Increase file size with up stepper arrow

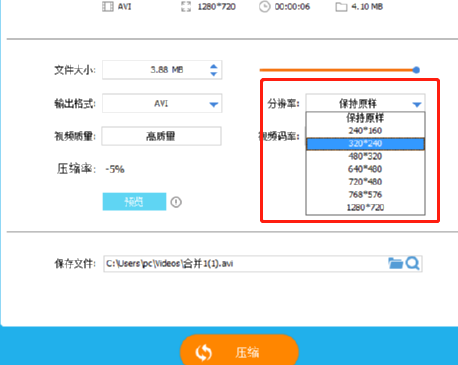(214, 66)
